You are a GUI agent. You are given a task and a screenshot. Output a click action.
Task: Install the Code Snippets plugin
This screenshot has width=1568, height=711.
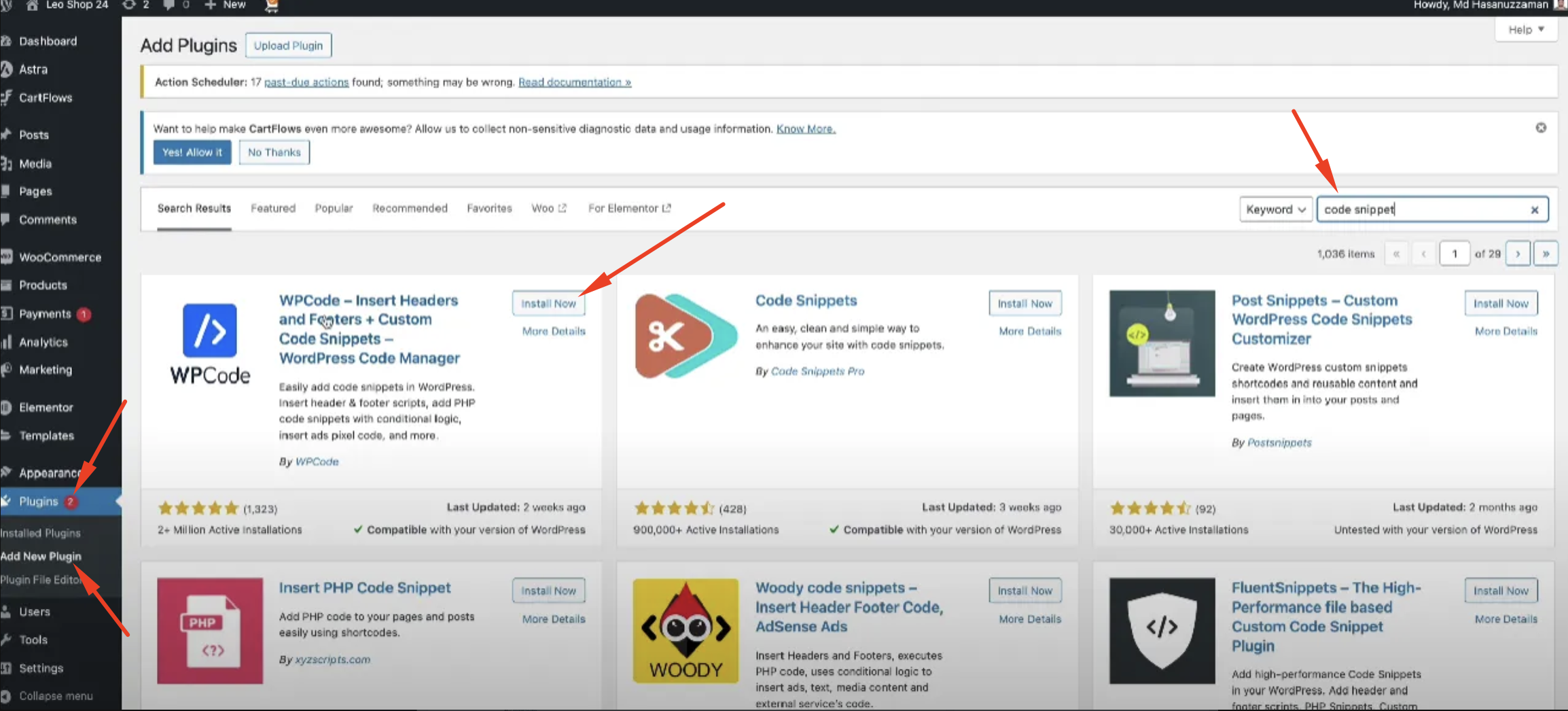(x=1024, y=303)
